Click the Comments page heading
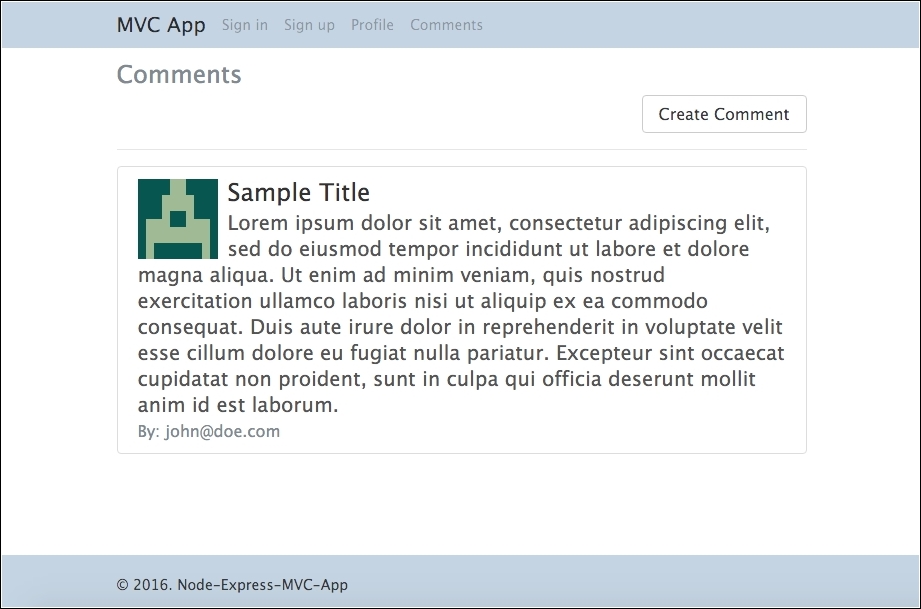Viewport: 921px width, 609px height. [x=179, y=74]
